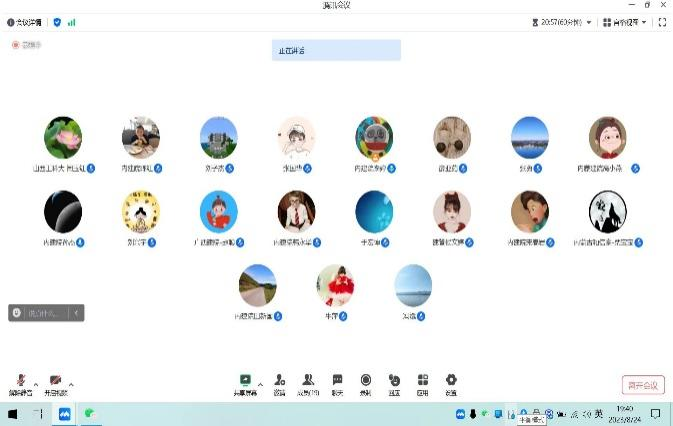This screenshot has height=426, width=673.
Task: Collapse the floating chat input bar arrow
Action: (77, 313)
